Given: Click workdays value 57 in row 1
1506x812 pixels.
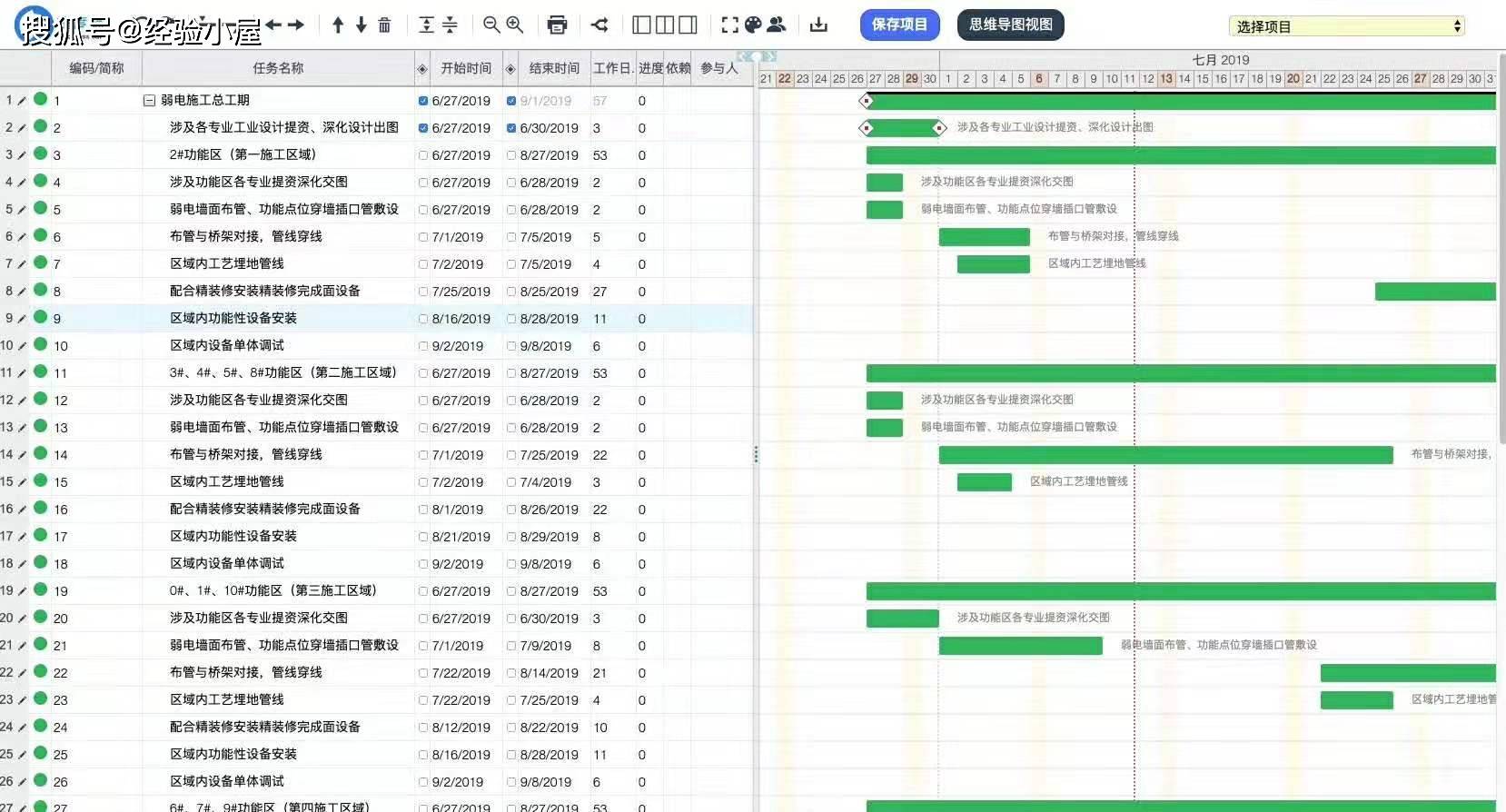Looking at the screenshot, I should (x=599, y=101).
